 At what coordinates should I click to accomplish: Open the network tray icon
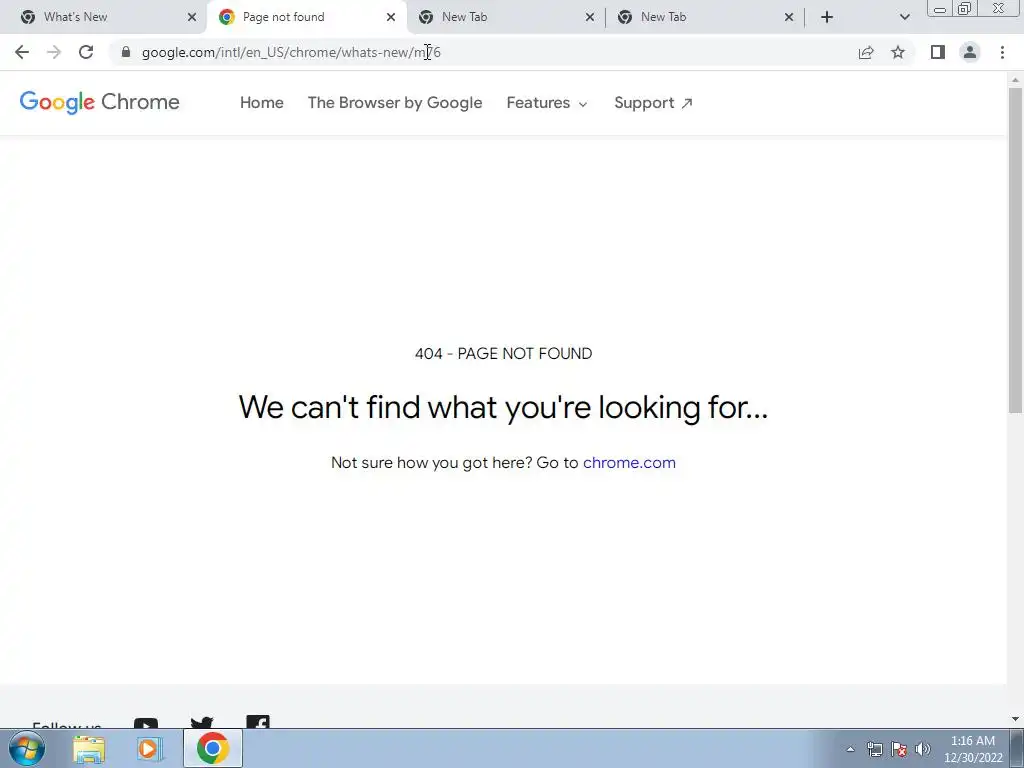pos(874,749)
